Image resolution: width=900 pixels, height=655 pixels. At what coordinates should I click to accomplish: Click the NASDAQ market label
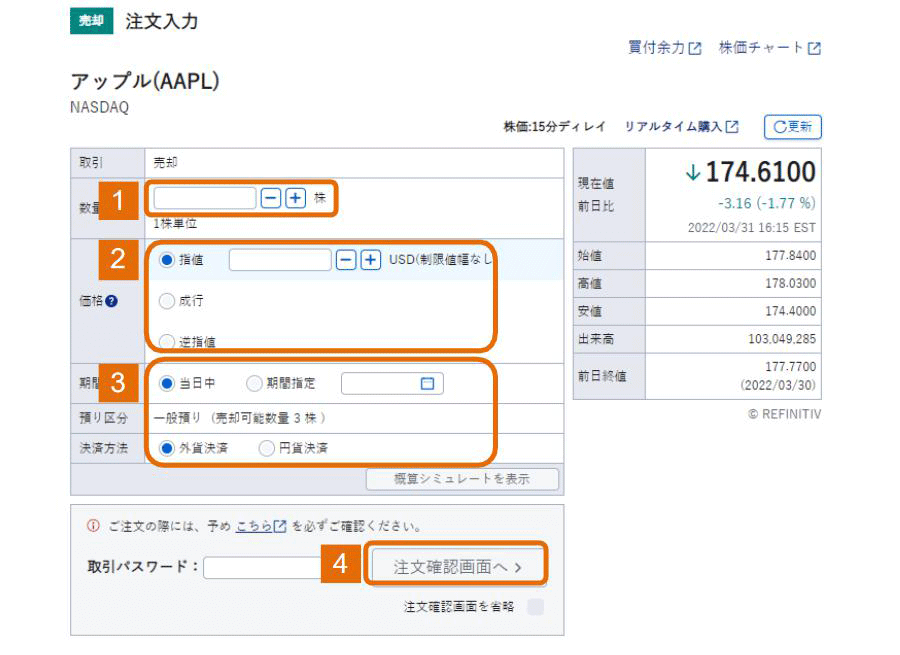[100, 107]
